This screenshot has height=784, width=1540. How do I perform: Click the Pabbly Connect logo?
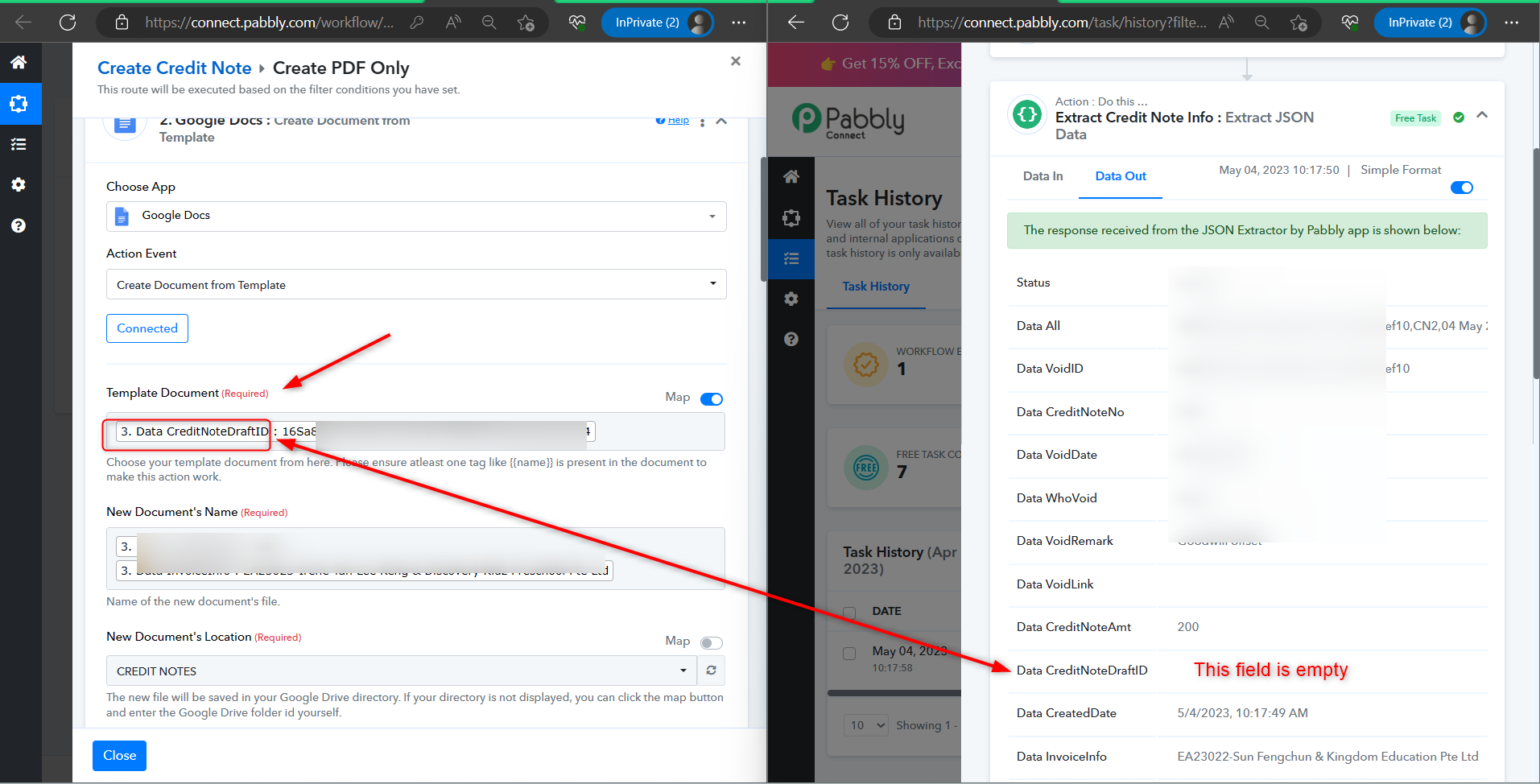click(848, 122)
